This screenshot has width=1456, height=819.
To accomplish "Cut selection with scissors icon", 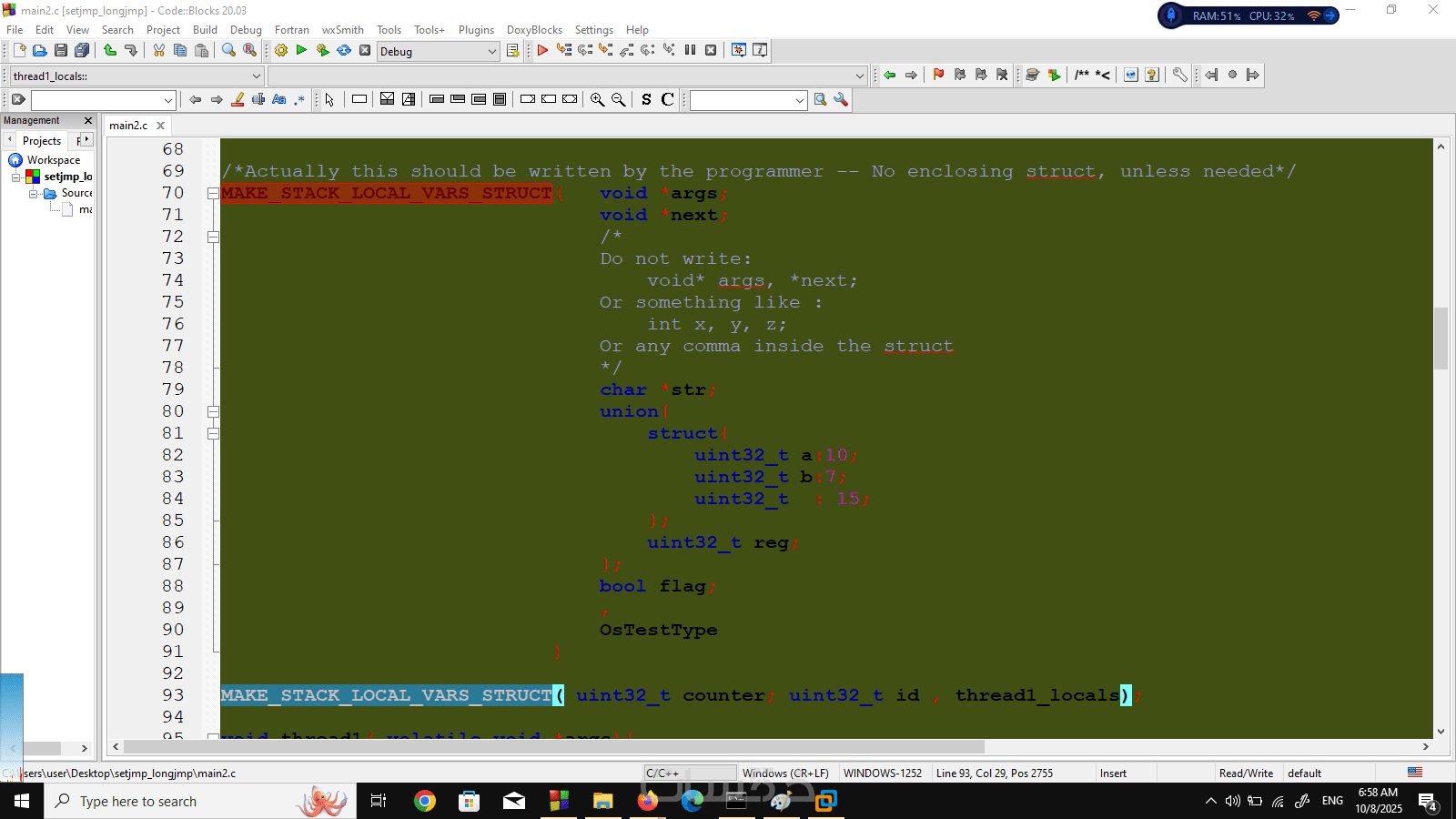I will (159, 51).
